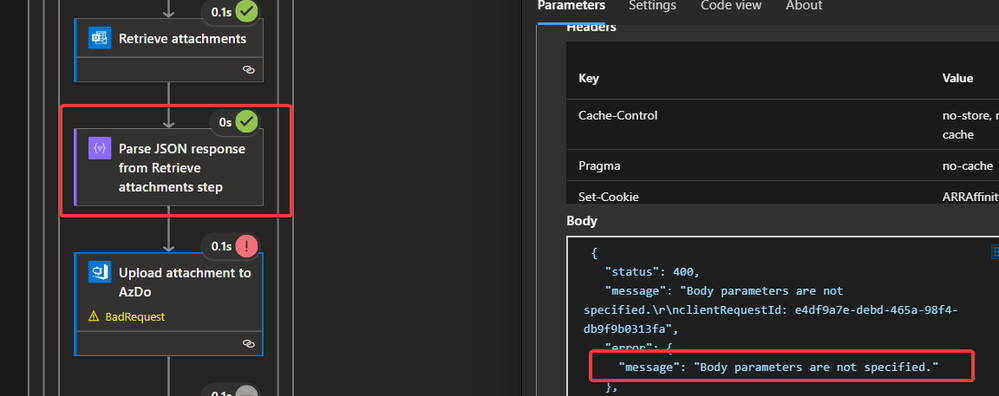Image resolution: width=999 pixels, height=396 pixels.
Task: Click the green success check above Retrieve attachments
Action: pyautogui.click(x=247, y=11)
